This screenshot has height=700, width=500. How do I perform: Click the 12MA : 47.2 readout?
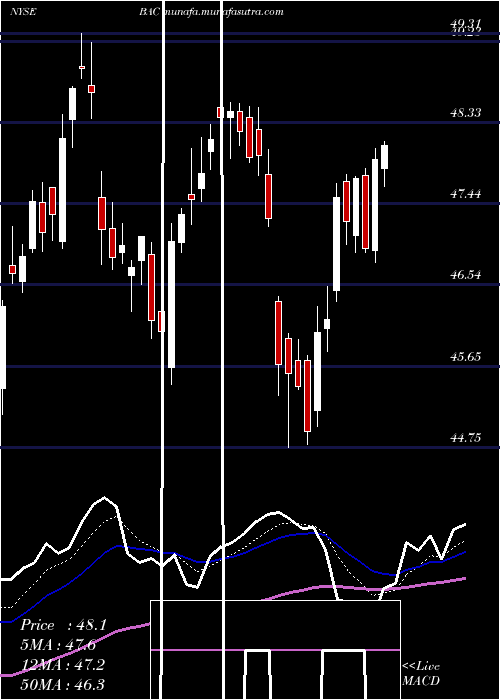tap(63, 664)
